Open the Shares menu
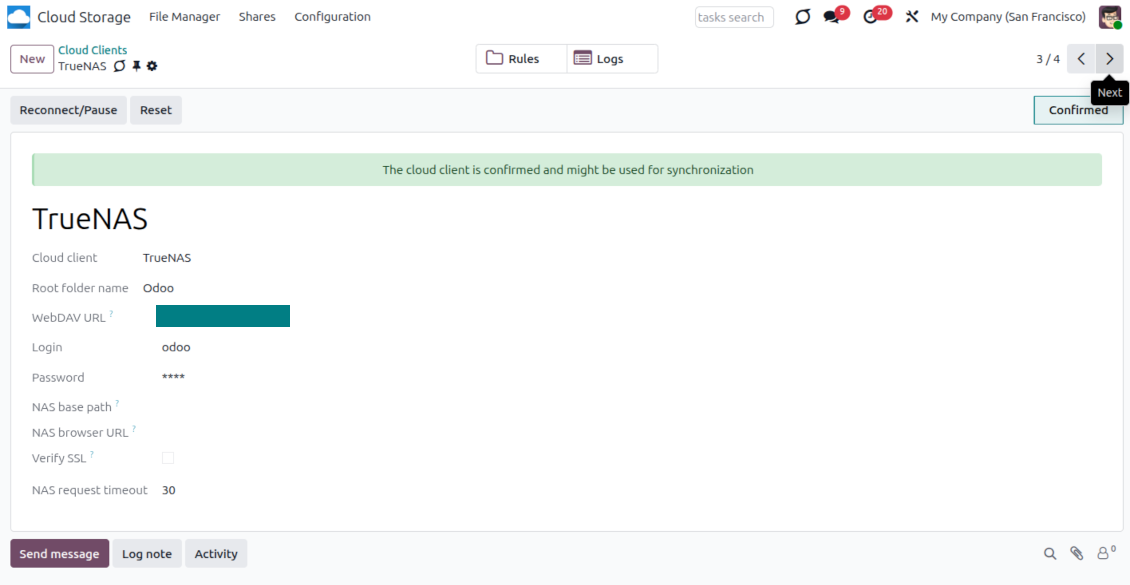Screen dimensions: 1130x585 coord(257,17)
